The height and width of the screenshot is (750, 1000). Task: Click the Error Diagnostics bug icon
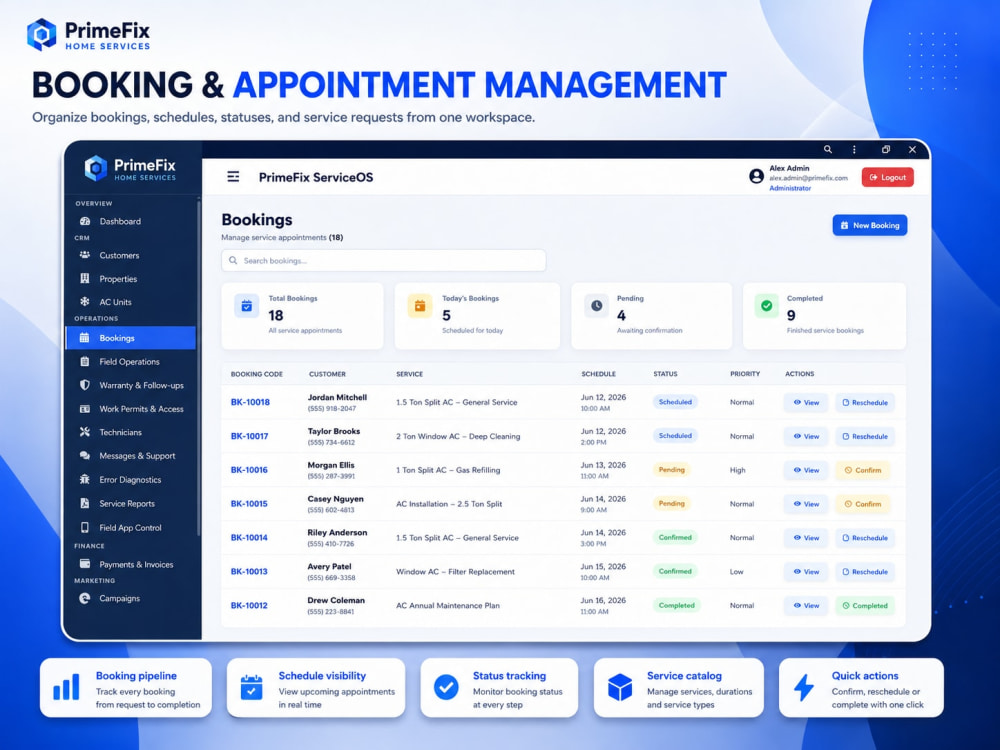coord(85,480)
